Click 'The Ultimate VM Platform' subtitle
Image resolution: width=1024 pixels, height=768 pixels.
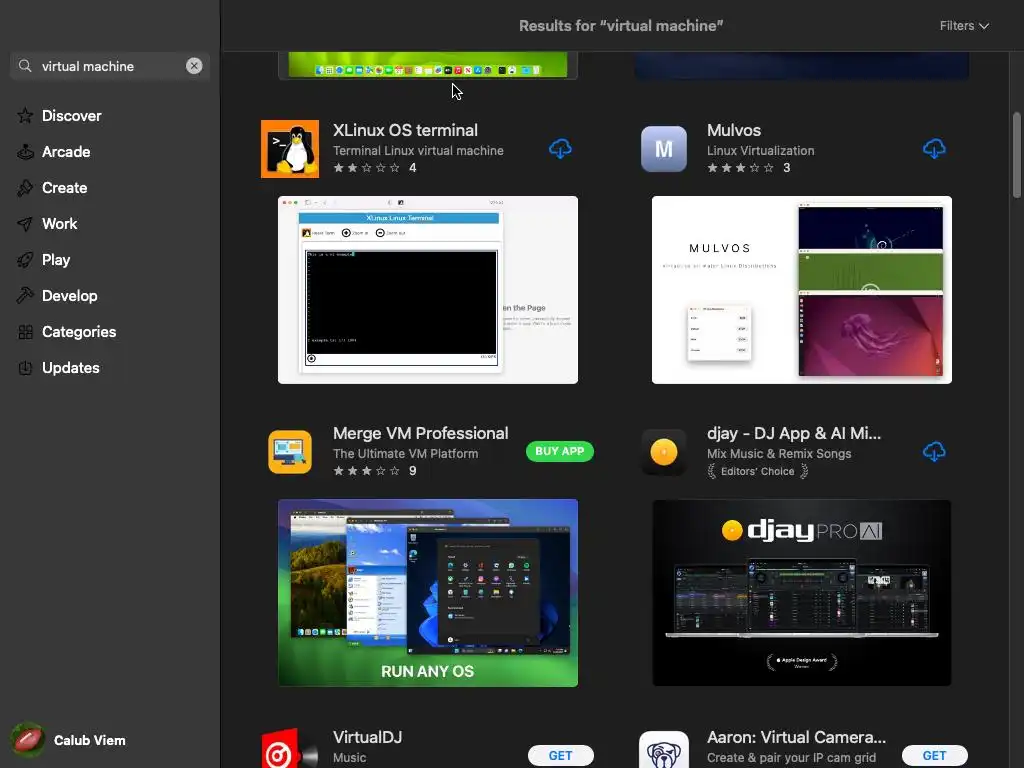(x=406, y=453)
